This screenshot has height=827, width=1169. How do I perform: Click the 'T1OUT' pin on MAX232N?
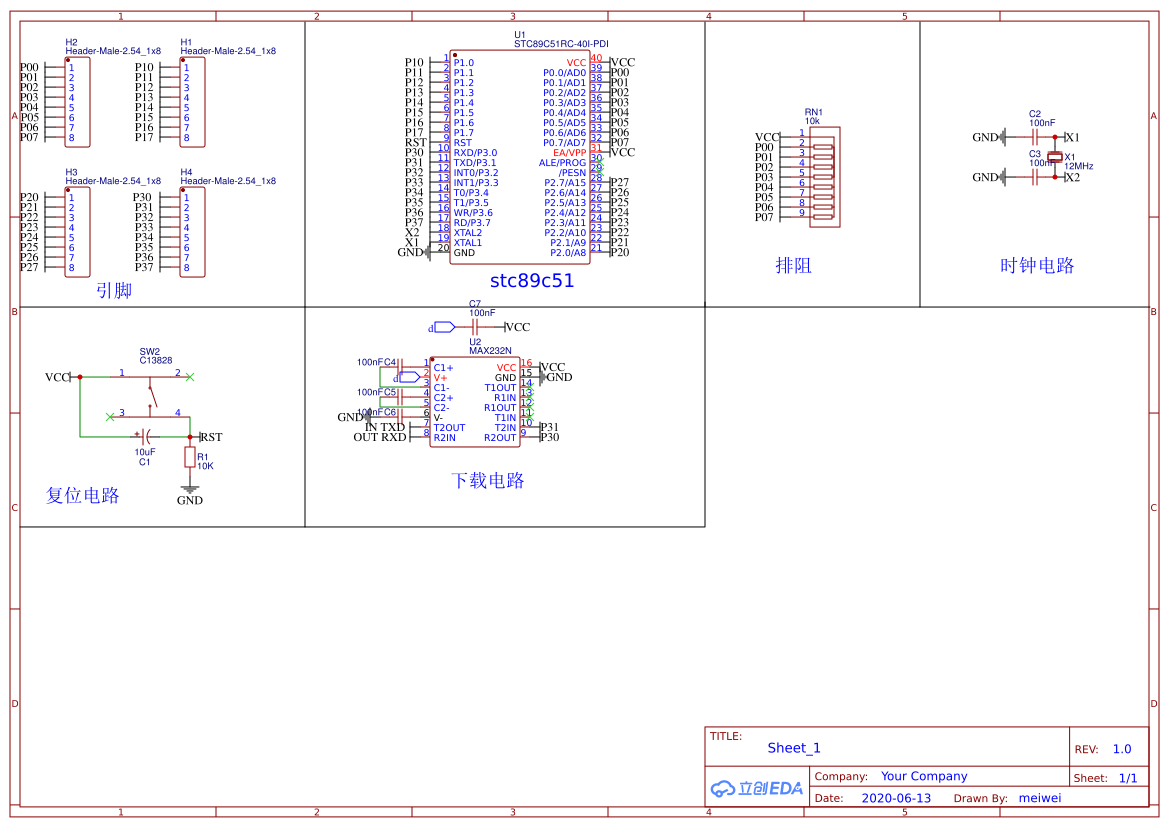(500, 388)
